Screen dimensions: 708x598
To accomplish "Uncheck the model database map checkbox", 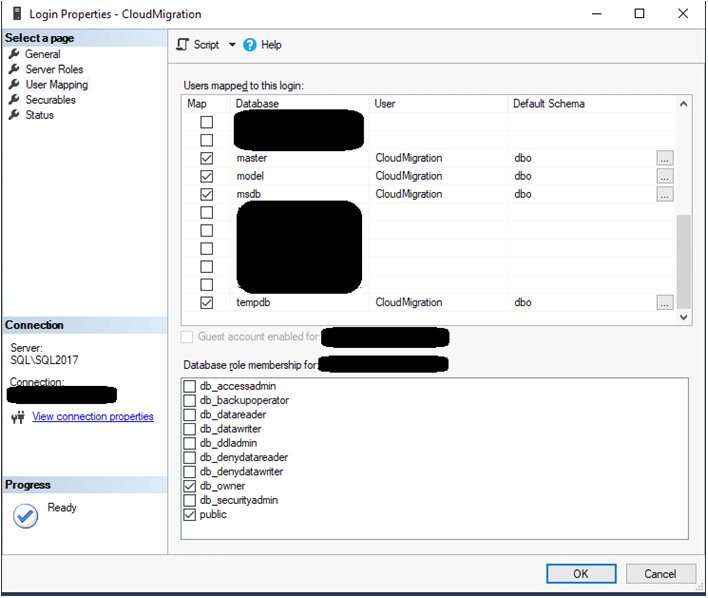I will pyautogui.click(x=206, y=176).
